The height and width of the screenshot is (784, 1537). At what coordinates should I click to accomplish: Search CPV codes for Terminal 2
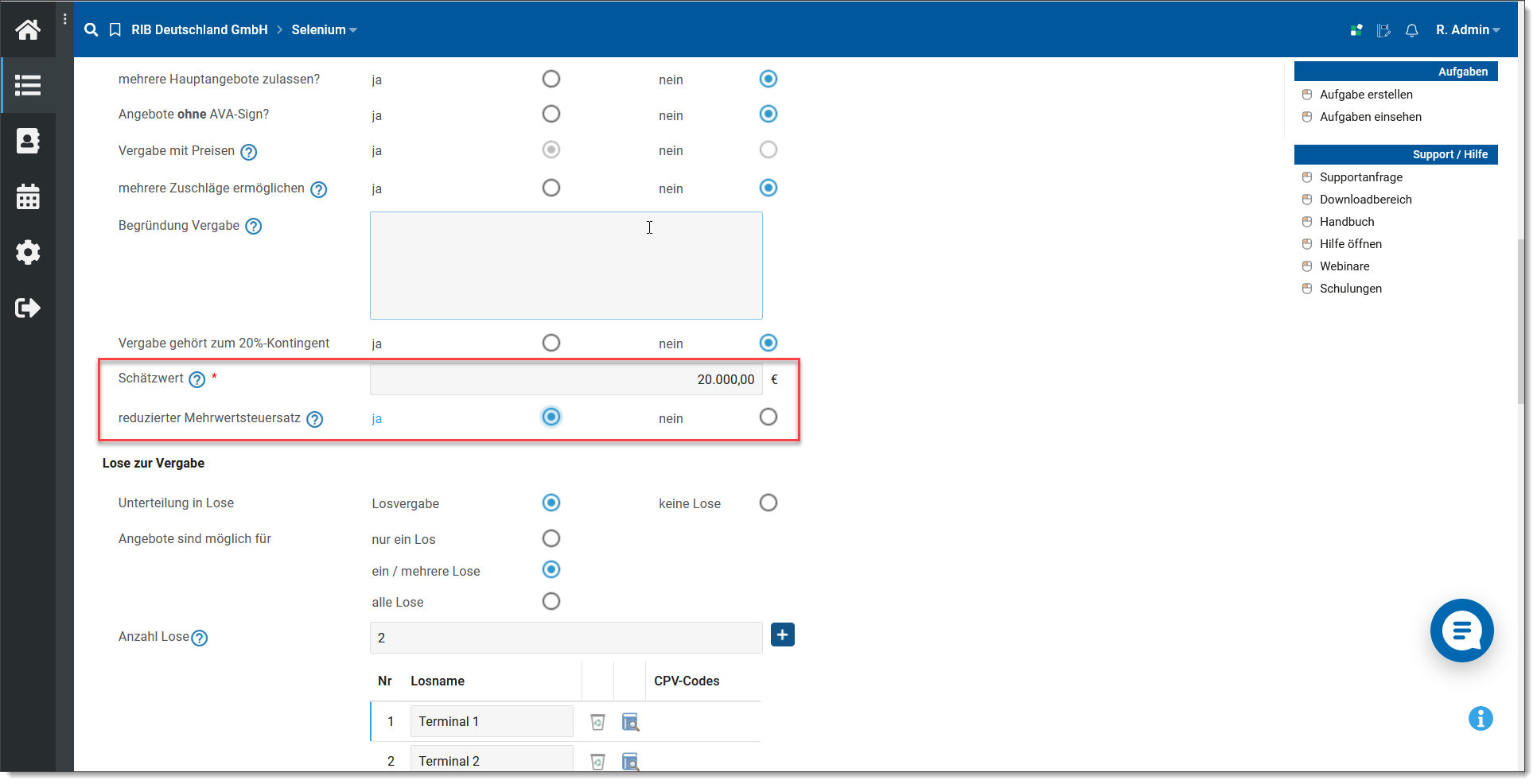tap(630, 762)
